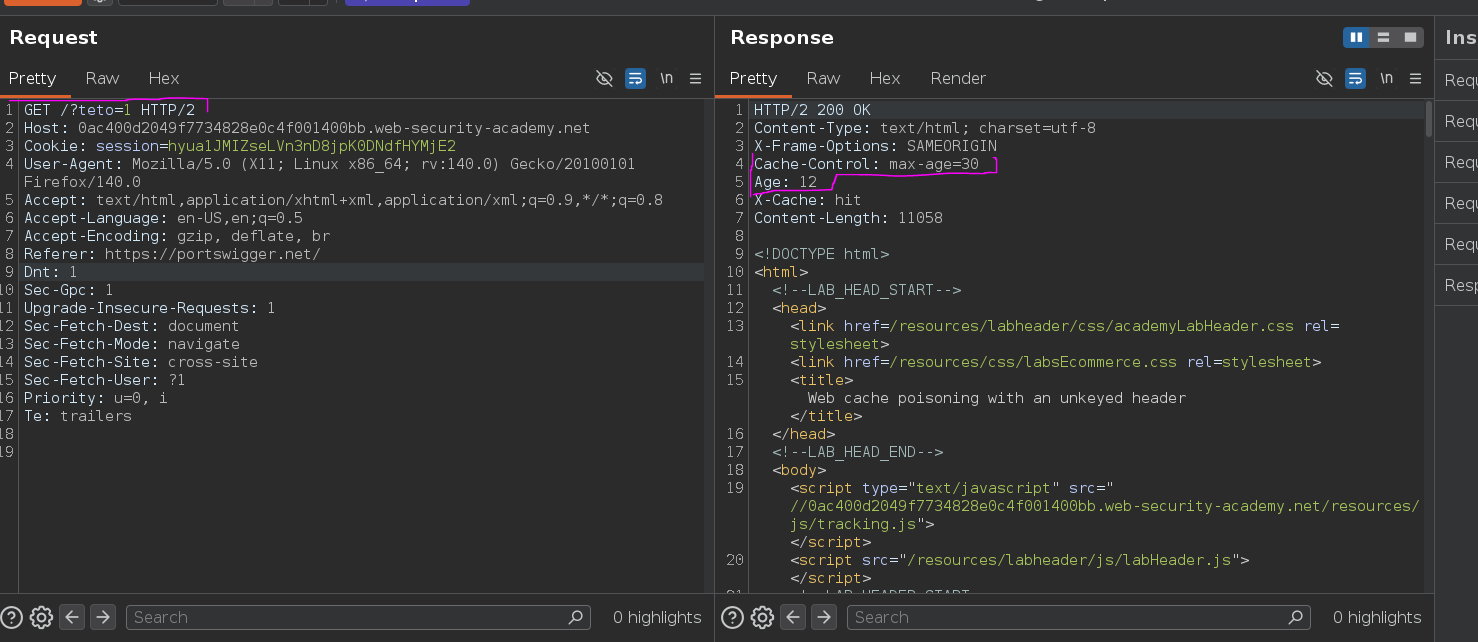Open the Response Render tab

[x=958, y=78]
